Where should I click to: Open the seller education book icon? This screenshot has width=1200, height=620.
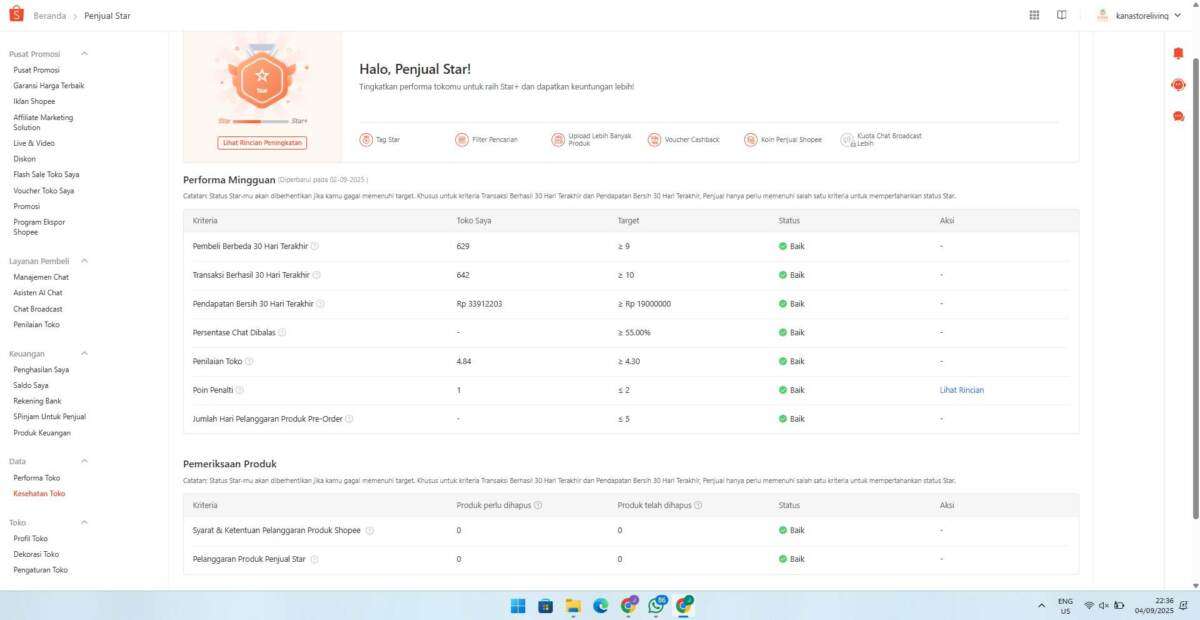click(x=1061, y=15)
